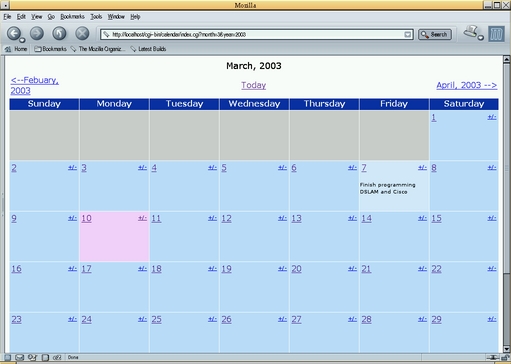Screen dimensions: 511x364
Task: Open the Bookmarks menu
Action: click(x=72, y=17)
